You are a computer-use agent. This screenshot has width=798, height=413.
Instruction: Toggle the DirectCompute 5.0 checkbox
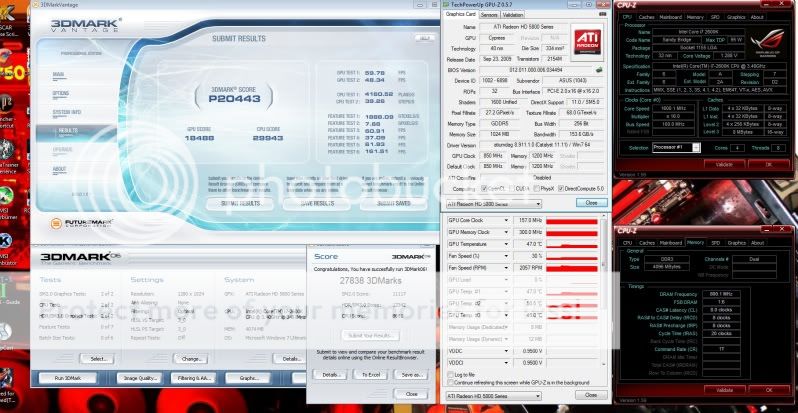coord(561,189)
